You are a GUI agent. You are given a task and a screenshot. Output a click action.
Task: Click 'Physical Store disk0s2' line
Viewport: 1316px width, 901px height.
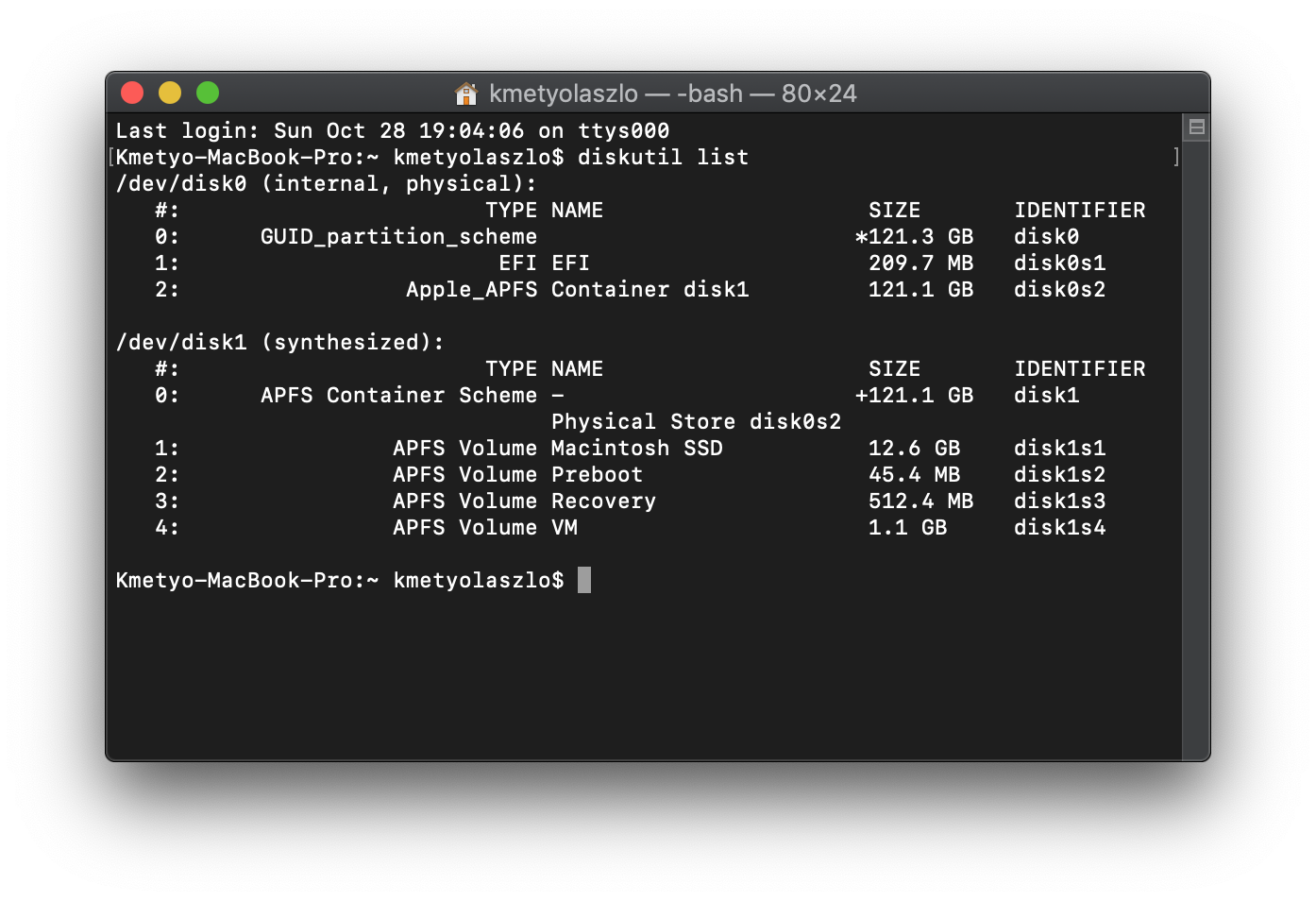pos(696,422)
